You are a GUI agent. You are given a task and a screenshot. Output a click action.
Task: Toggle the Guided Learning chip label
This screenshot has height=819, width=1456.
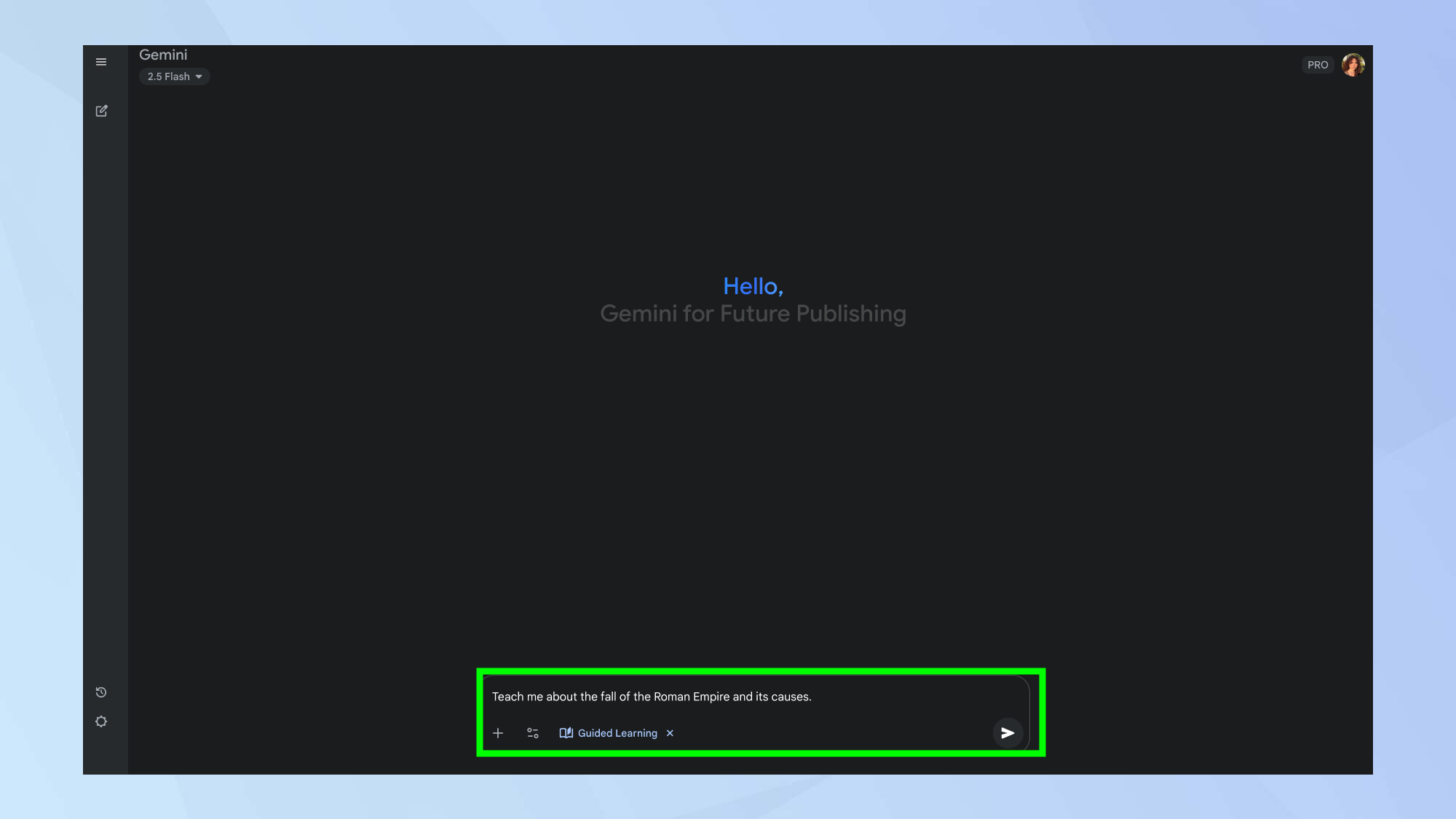617,733
